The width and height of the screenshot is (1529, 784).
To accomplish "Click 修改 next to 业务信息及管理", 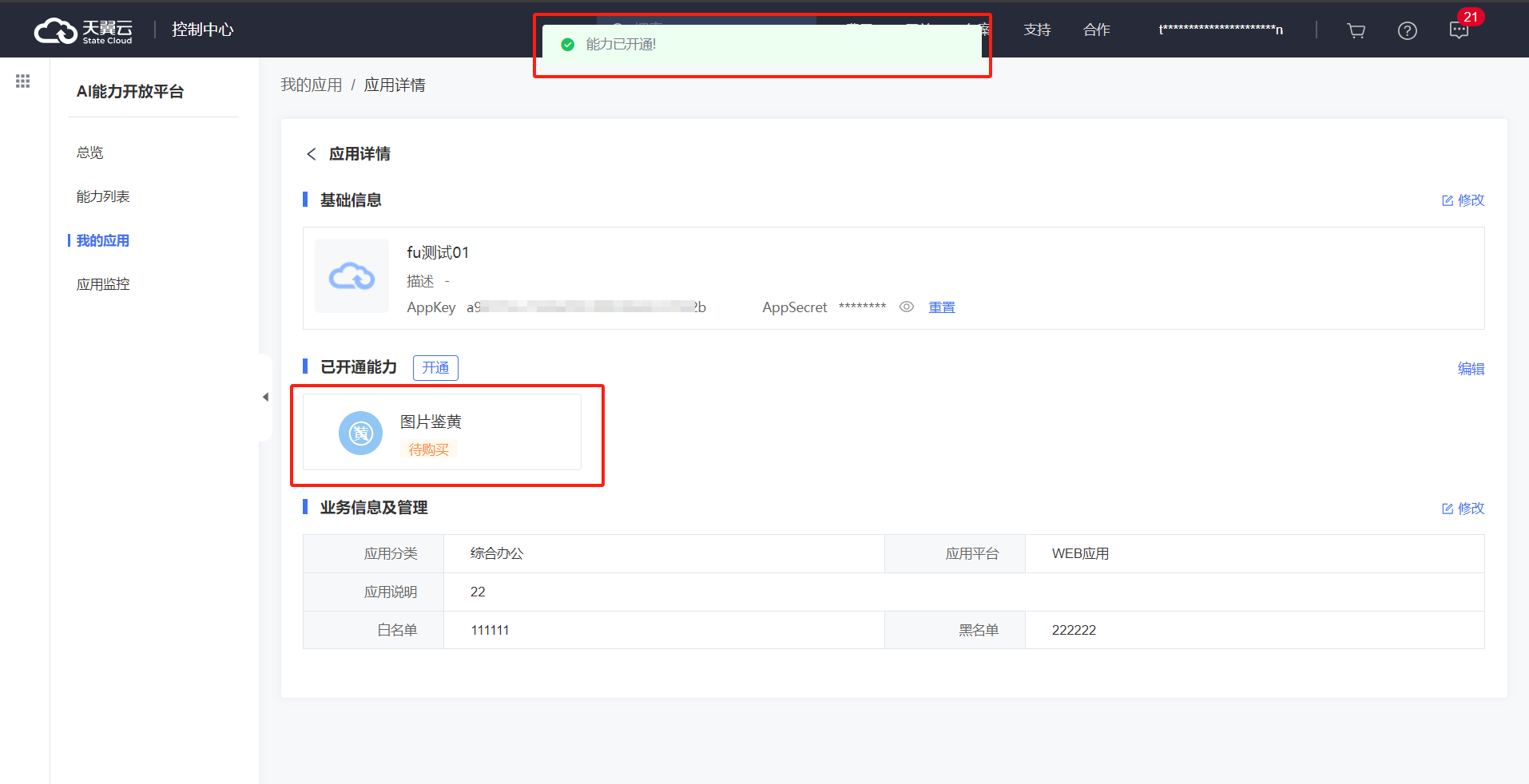I will pos(1463,509).
